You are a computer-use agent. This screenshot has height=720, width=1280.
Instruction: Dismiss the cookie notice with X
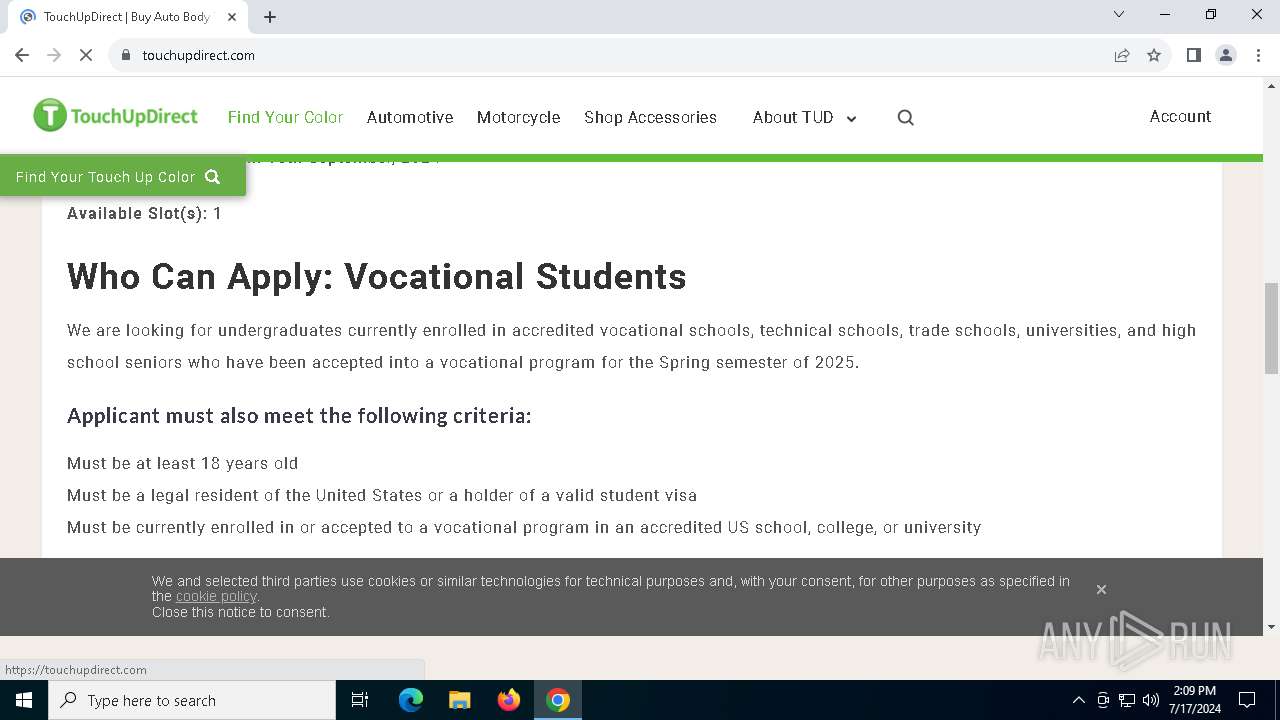(1101, 589)
